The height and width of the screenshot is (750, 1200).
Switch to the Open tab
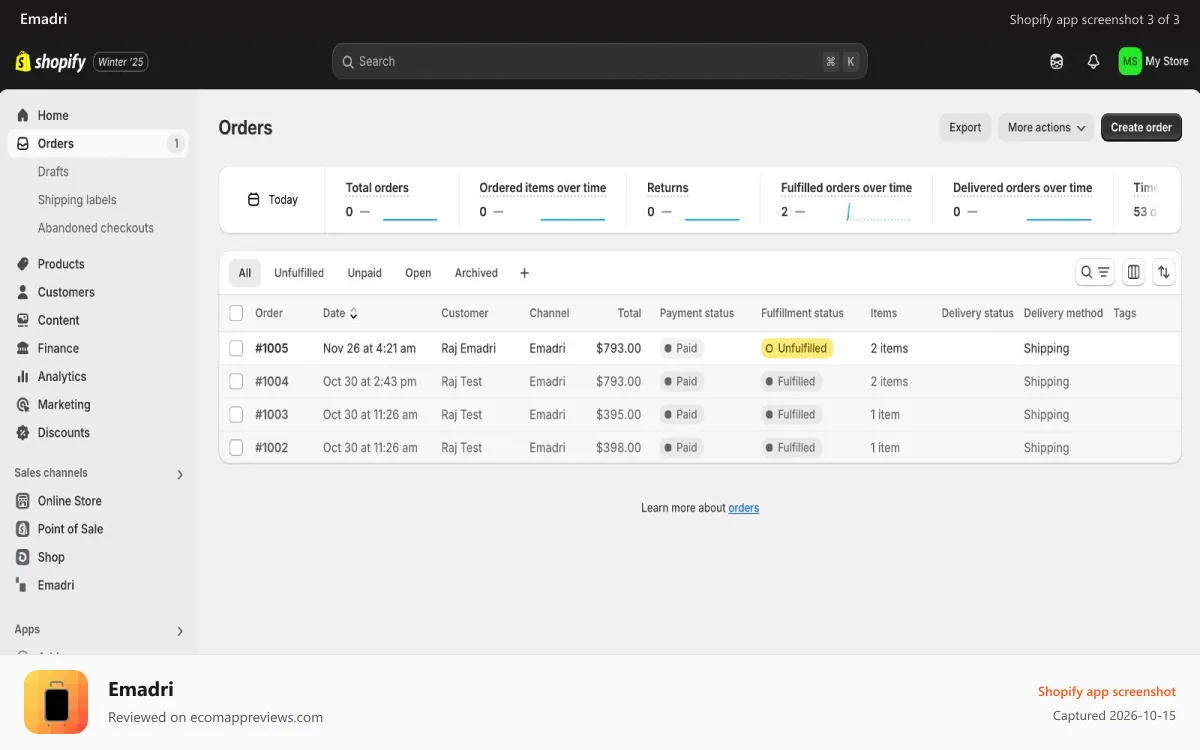tap(418, 273)
